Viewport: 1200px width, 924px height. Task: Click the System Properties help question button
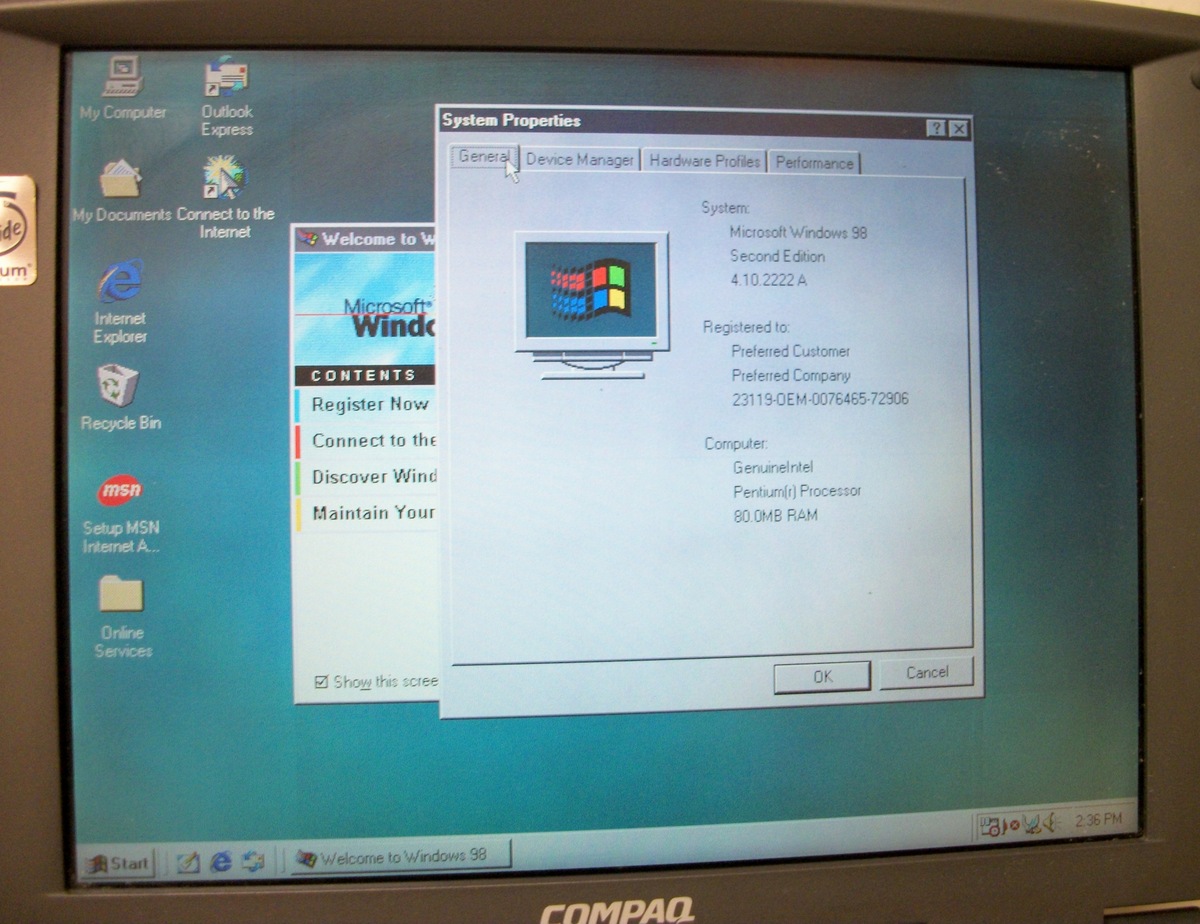(x=935, y=128)
